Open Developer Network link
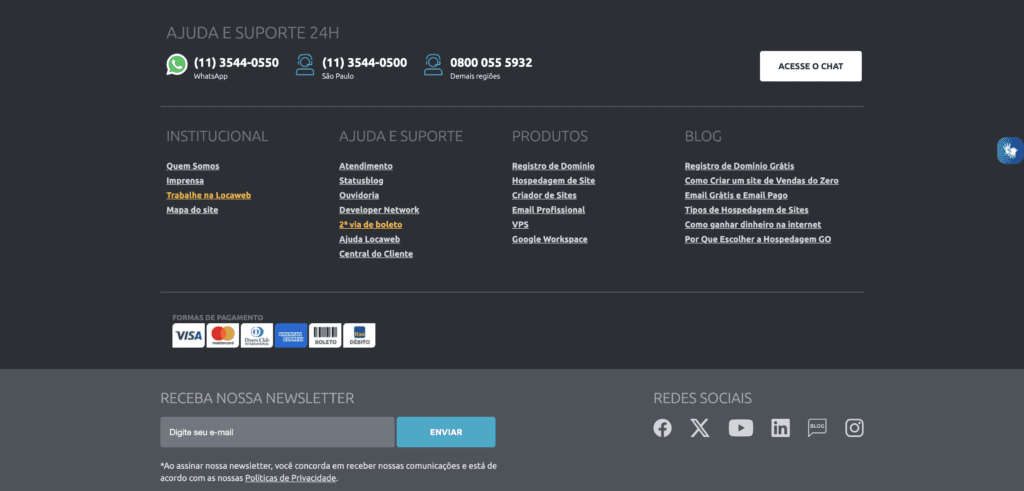Viewport: 1024px width, 491px height. 379,210
